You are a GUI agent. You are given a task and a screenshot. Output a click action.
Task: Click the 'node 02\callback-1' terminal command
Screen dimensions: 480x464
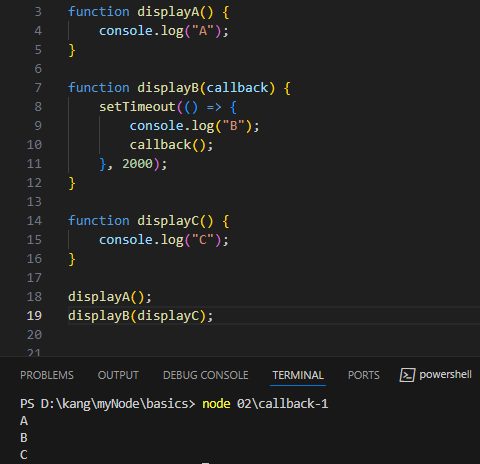pyautogui.click(x=265, y=404)
